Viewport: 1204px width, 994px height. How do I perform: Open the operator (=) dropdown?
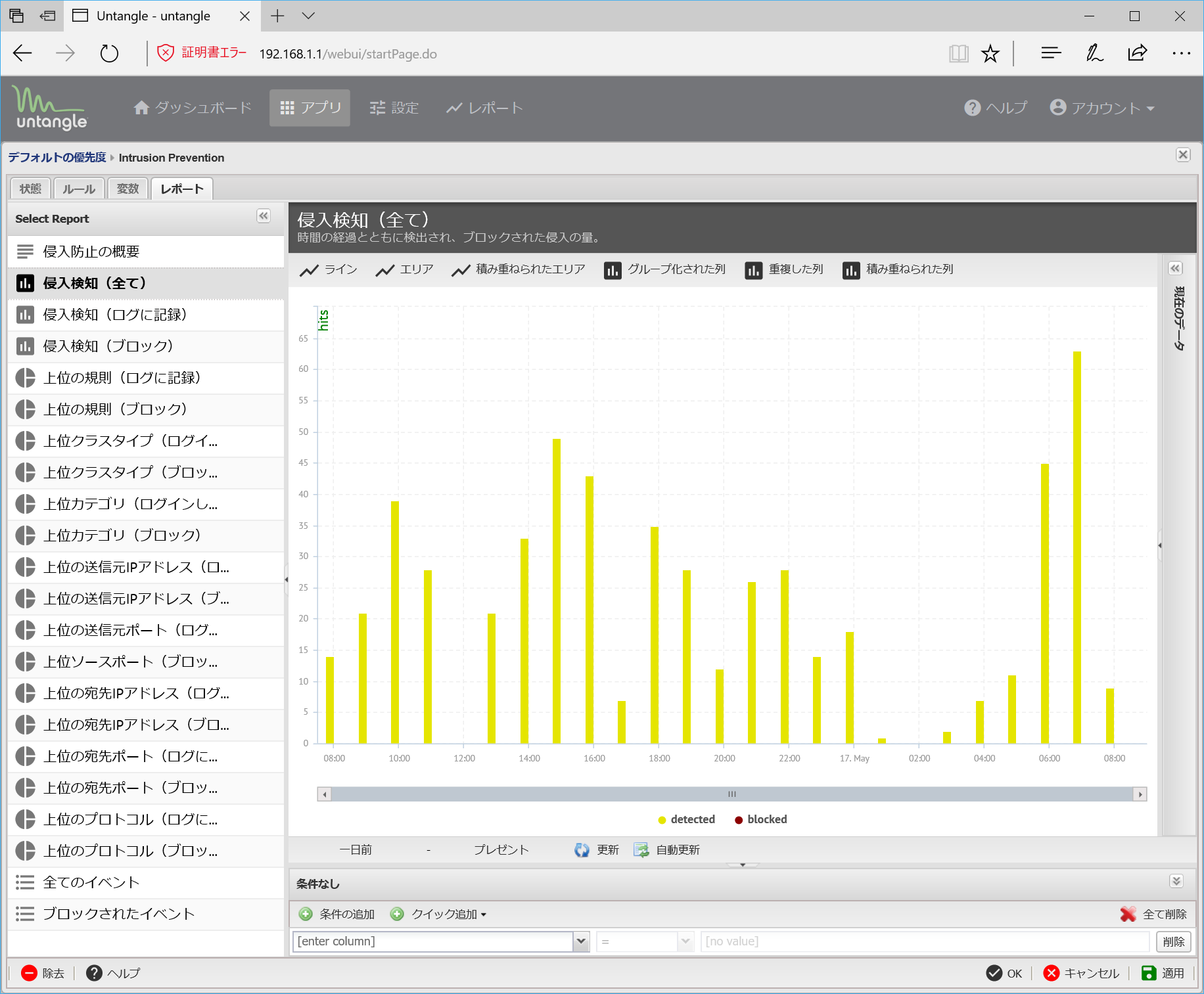(x=685, y=941)
